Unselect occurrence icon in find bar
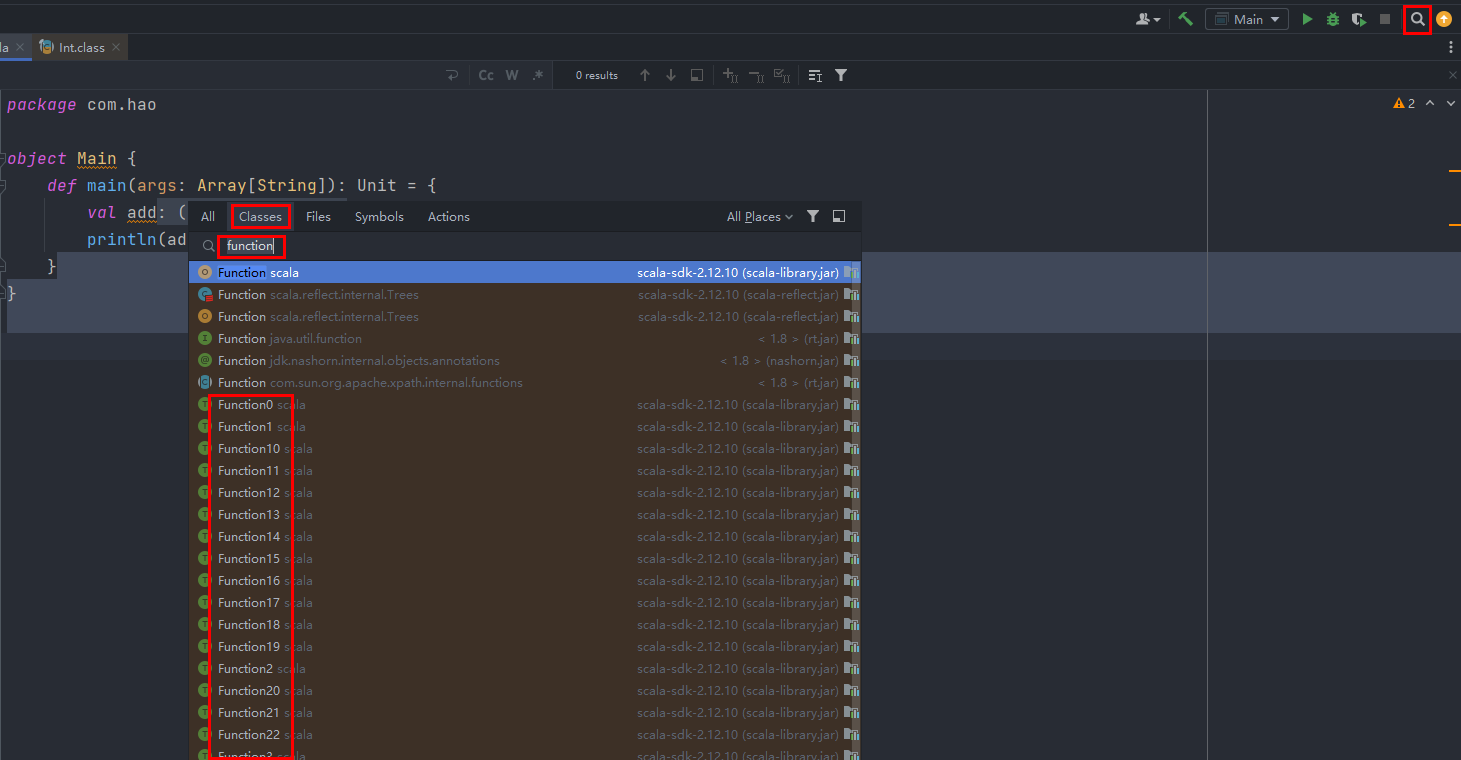1461x760 pixels. [756, 75]
